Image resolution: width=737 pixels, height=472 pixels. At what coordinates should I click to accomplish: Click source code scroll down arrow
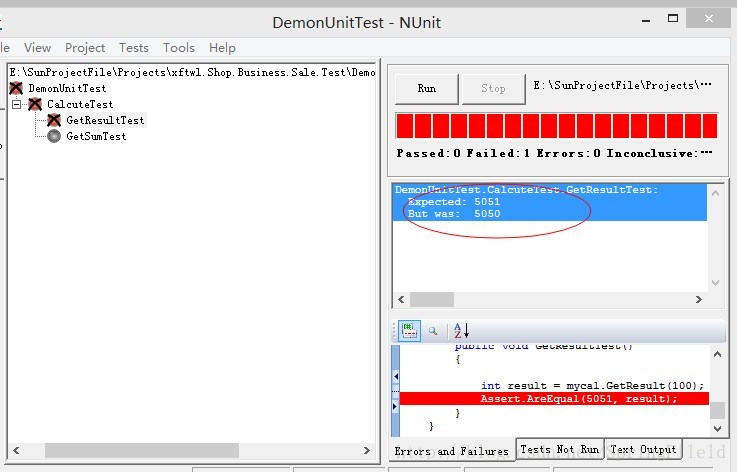pyautogui.click(x=717, y=428)
